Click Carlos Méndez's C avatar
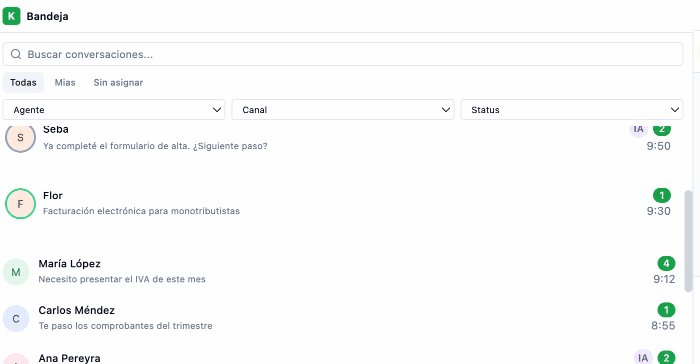Screen dimensions: 700x364 click(x=16, y=318)
